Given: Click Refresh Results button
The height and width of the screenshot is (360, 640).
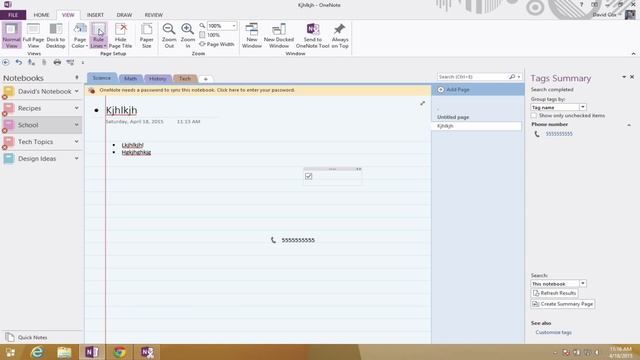Looking at the screenshot, I should 554,293.
